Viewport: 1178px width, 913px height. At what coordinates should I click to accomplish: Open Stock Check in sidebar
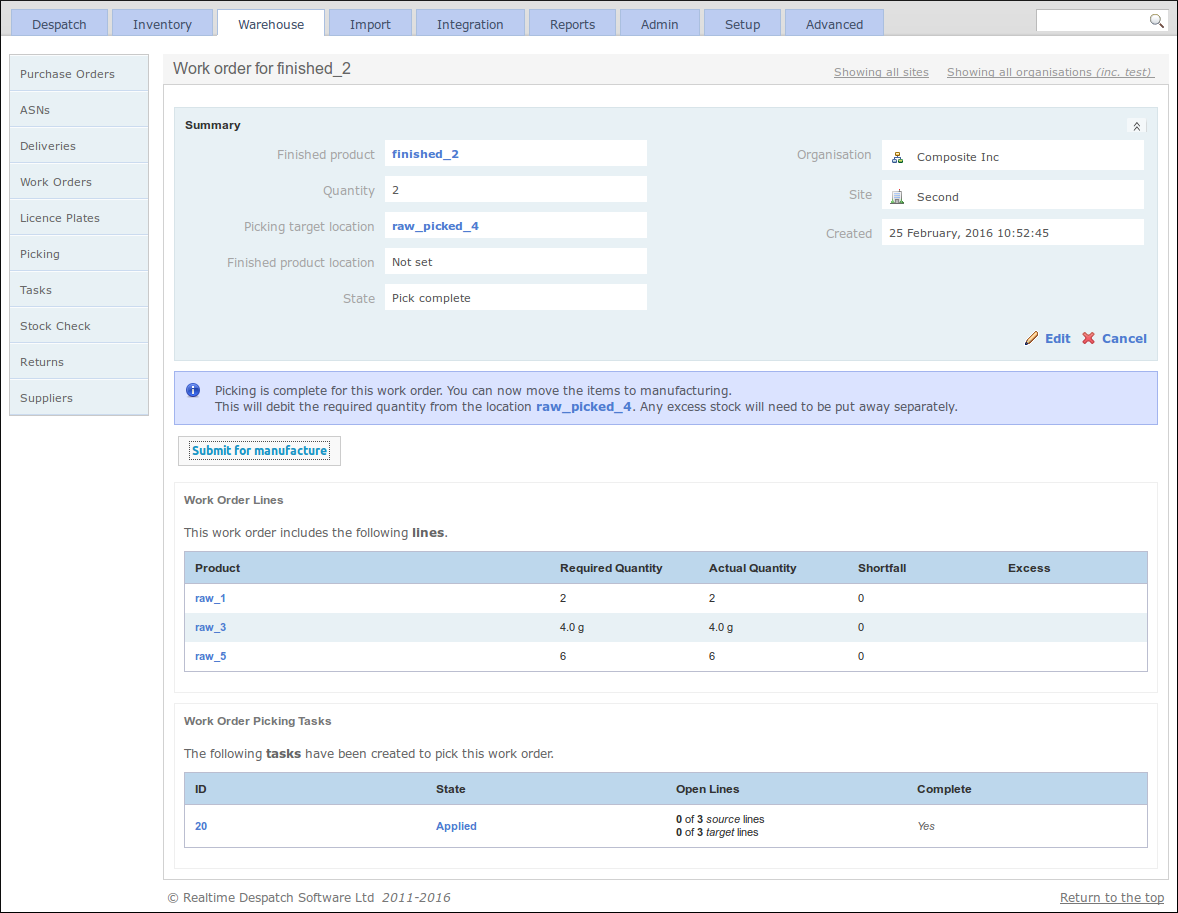tap(79, 326)
